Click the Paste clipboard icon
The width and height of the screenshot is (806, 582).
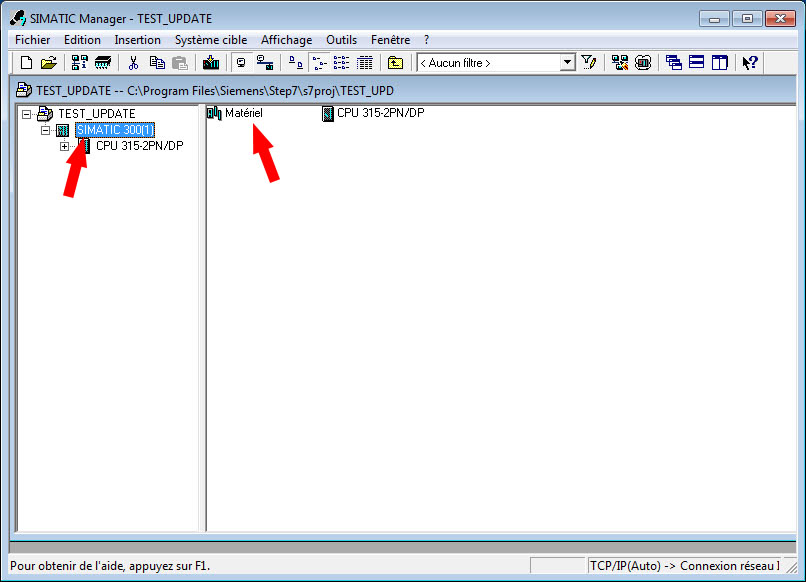click(x=179, y=63)
